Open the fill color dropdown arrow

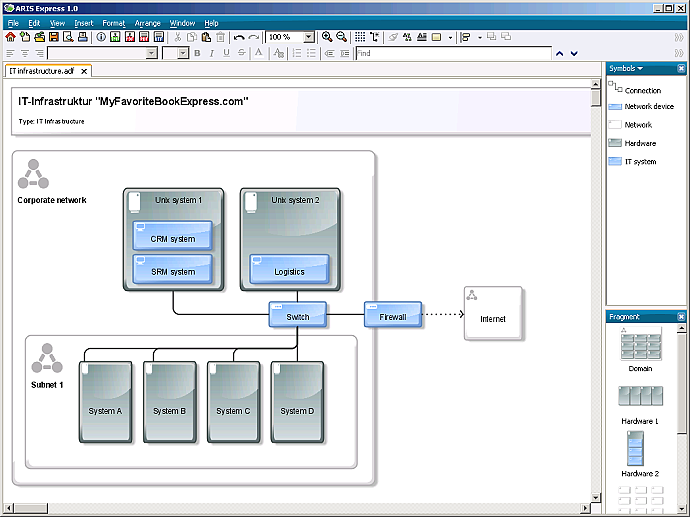point(450,38)
